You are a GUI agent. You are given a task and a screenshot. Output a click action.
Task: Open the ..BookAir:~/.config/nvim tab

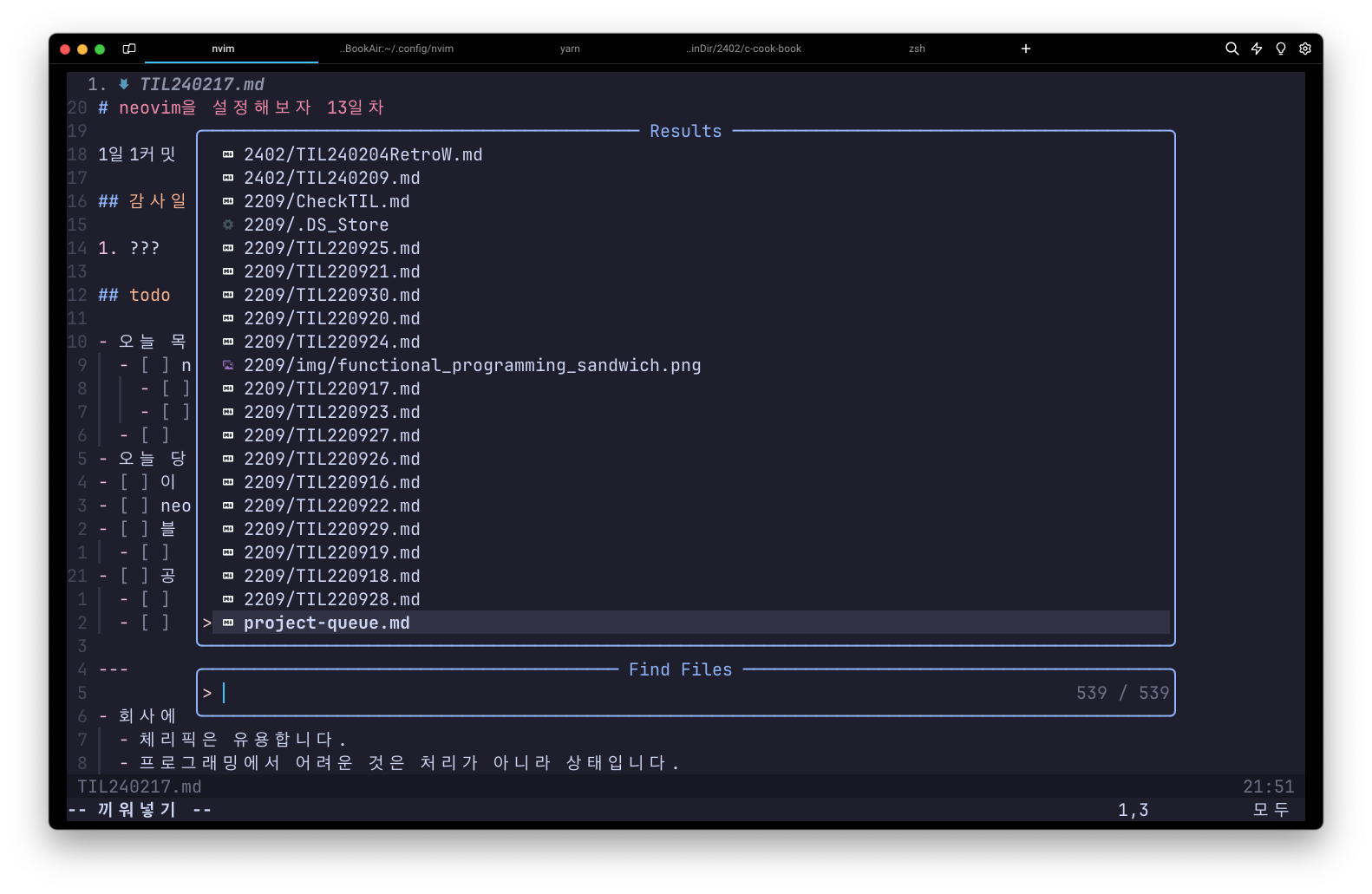[x=396, y=49]
